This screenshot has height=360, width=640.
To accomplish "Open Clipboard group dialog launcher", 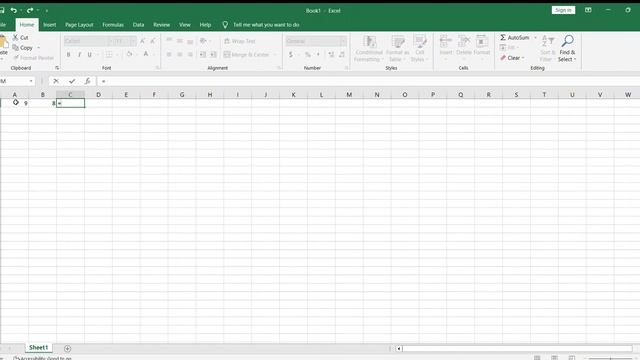I will pyautogui.click(x=57, y=68).
